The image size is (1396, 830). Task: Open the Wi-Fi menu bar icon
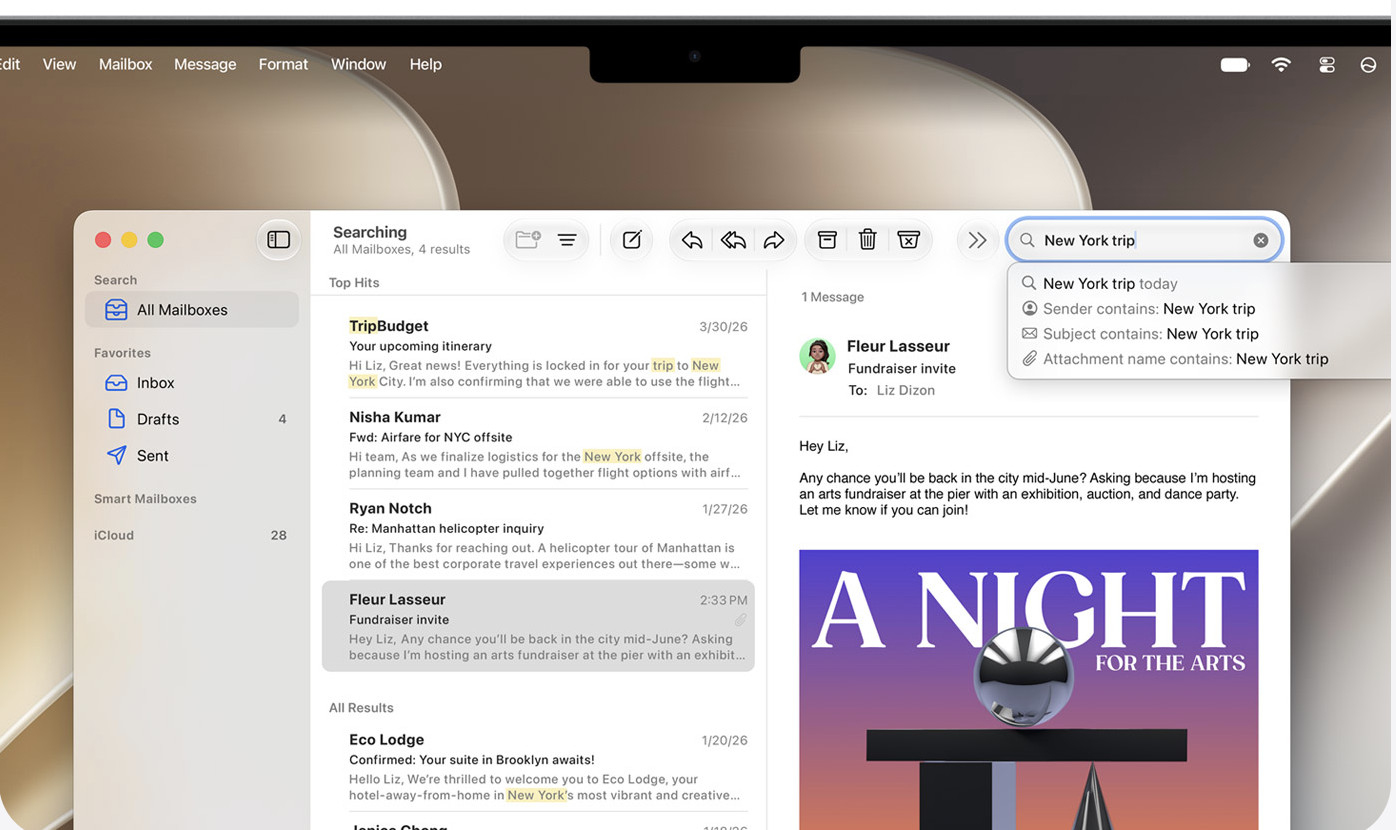click(1281, 64)
